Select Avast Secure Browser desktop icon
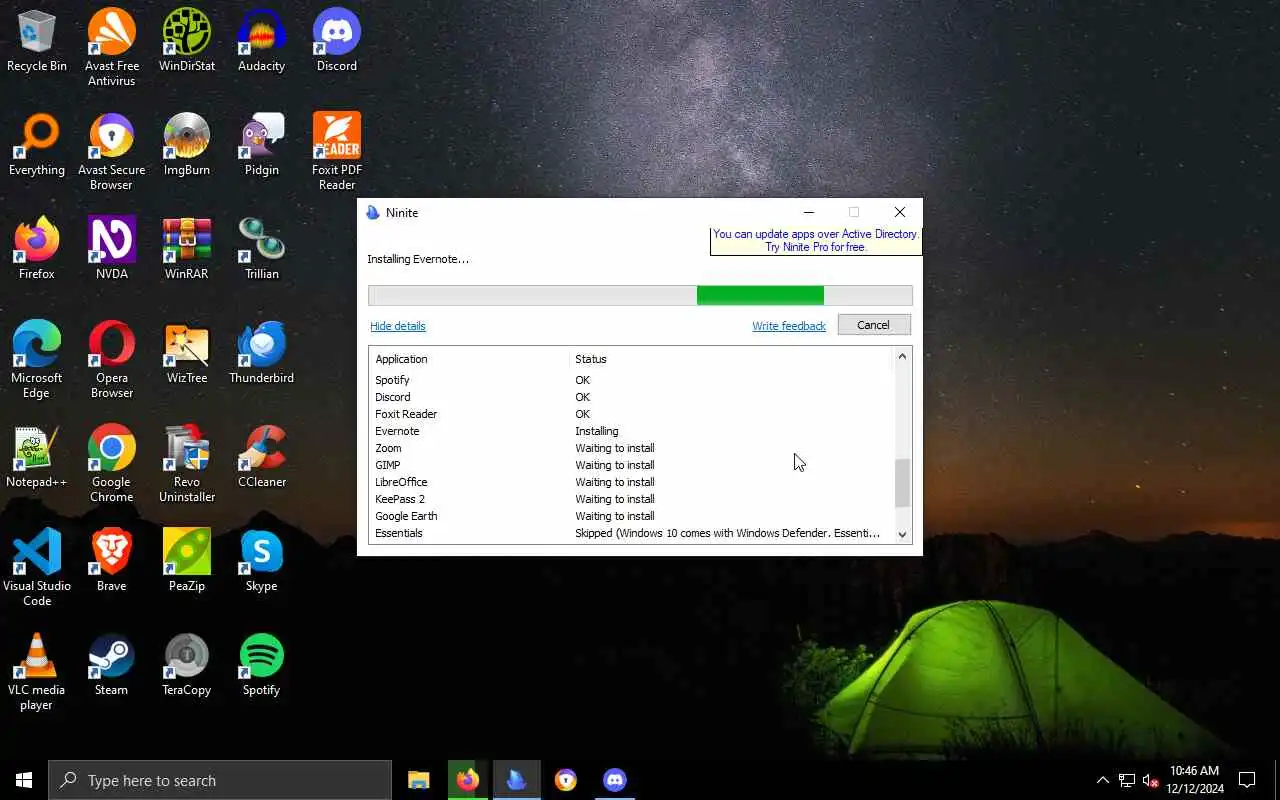 pos(111,152)
